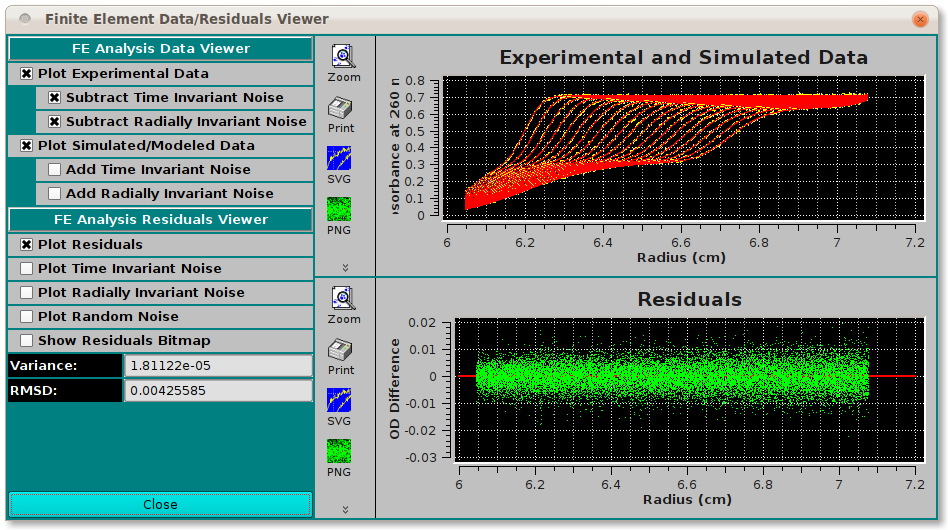Image resolution: width=948 pixels, height=530 pixels.
Task: Expand Residuals plot toolbar overflow chevron
Action: coord(345,509)
